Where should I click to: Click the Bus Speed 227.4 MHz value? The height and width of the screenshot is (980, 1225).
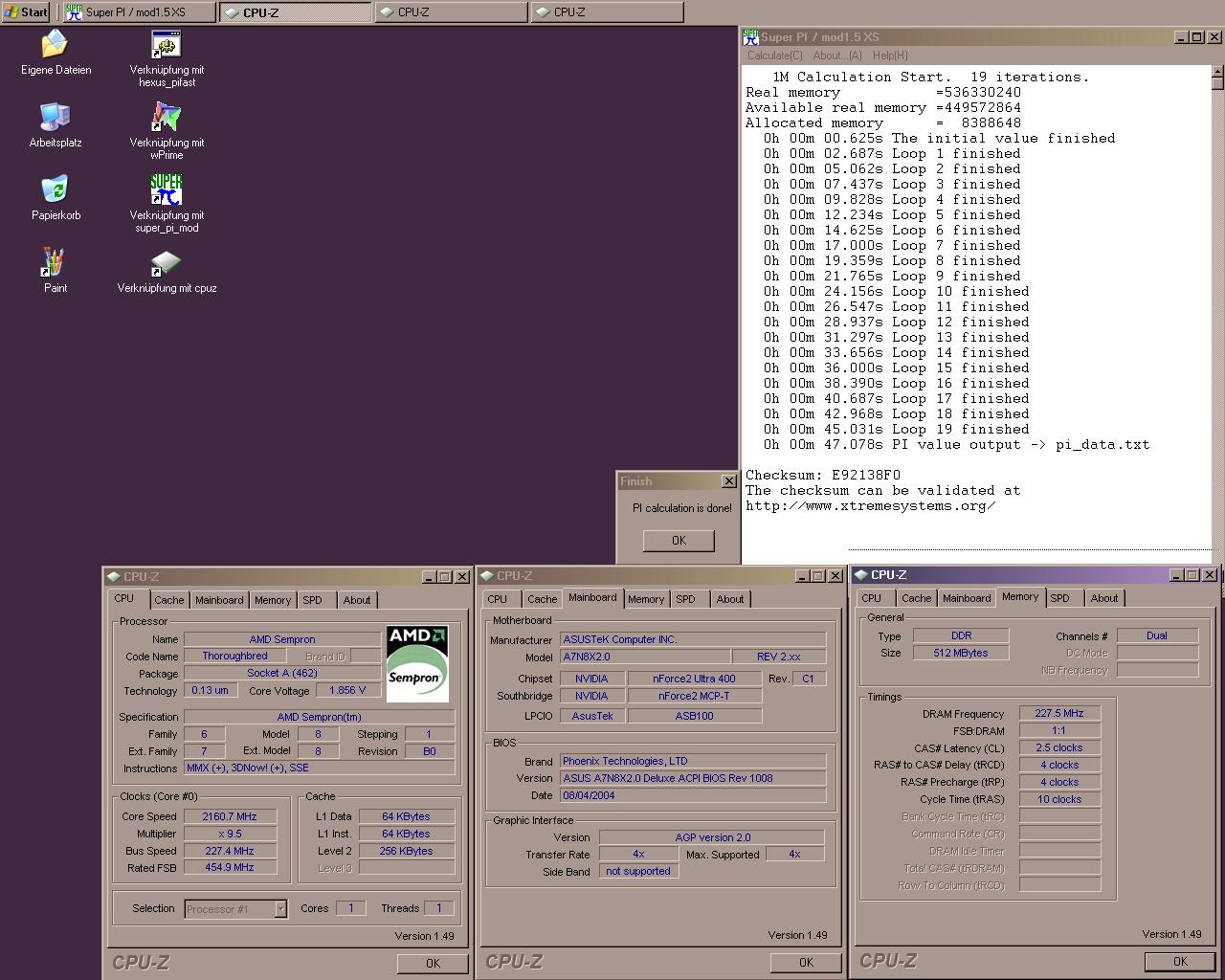tap(230, 851)
